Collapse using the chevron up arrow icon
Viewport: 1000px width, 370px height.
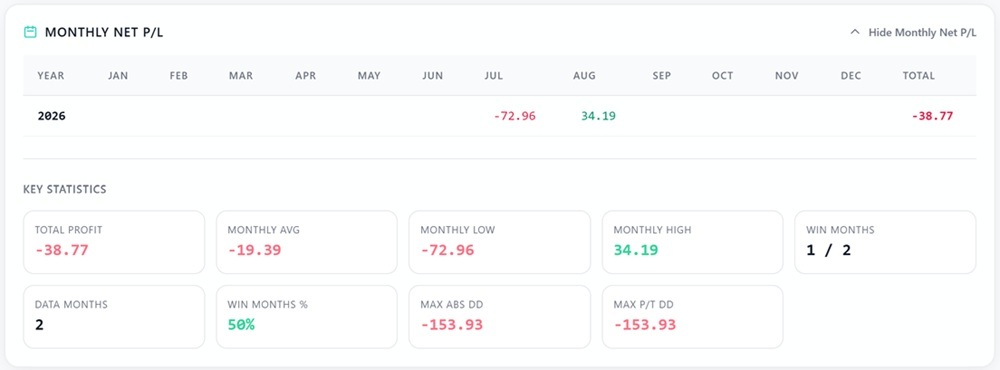855,32
